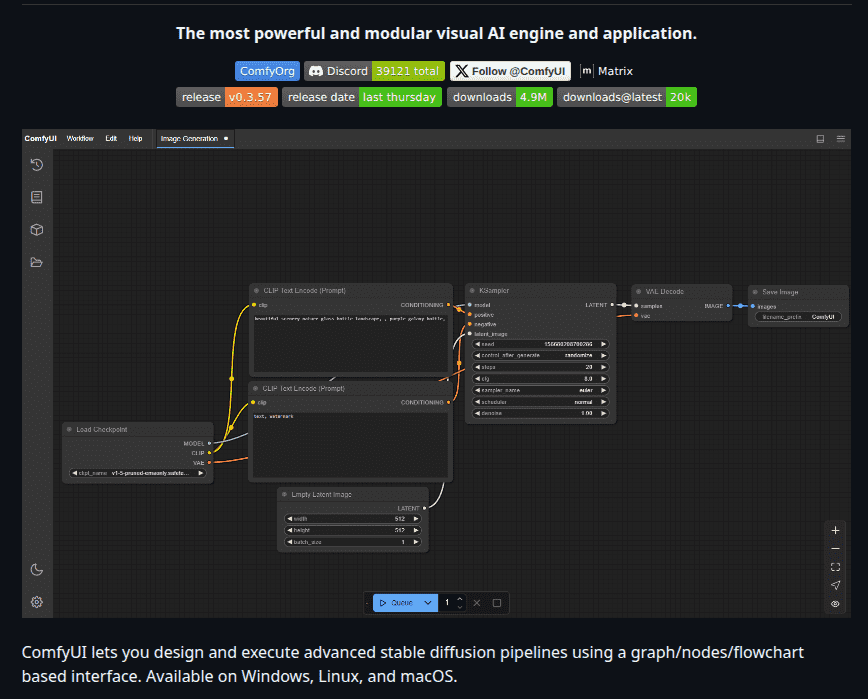Select the Image Generation tab

pyautogui.click(x=189, y=138)
